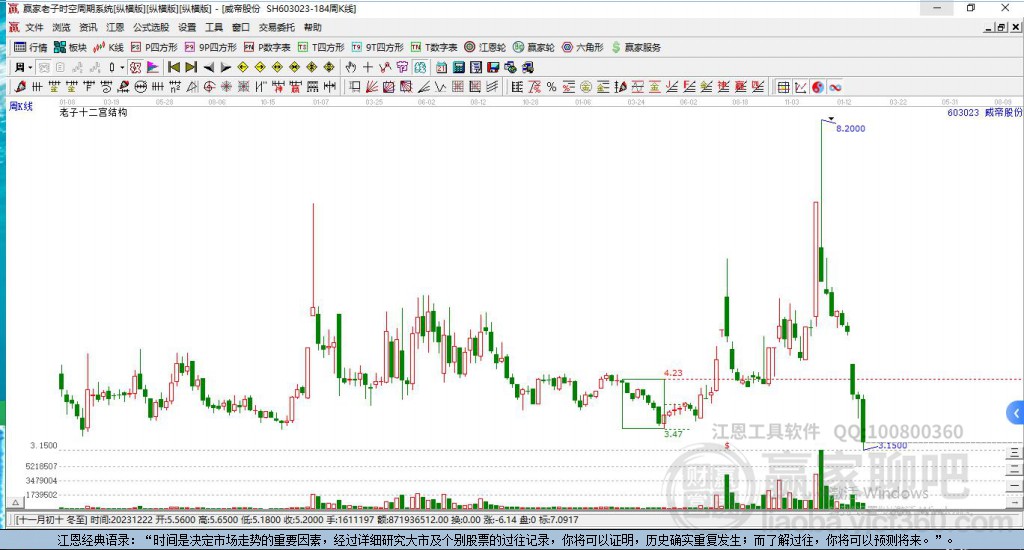This screenshot has height=550, width=1024.
Task: Click the colored triangle chart icon
Action: click(x=153, y=67)
